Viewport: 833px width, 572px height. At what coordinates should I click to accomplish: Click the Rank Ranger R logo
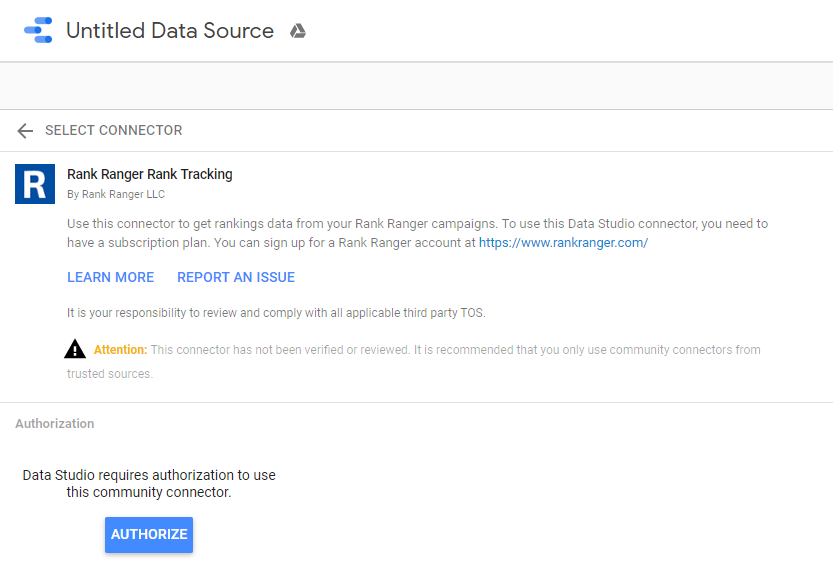pos(35,184)
